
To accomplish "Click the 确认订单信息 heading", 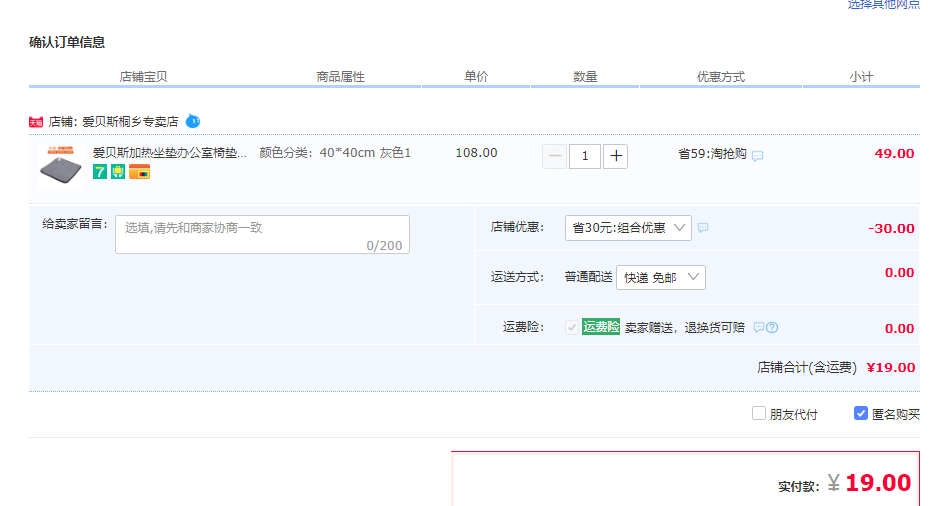I will tap(67, 42).
